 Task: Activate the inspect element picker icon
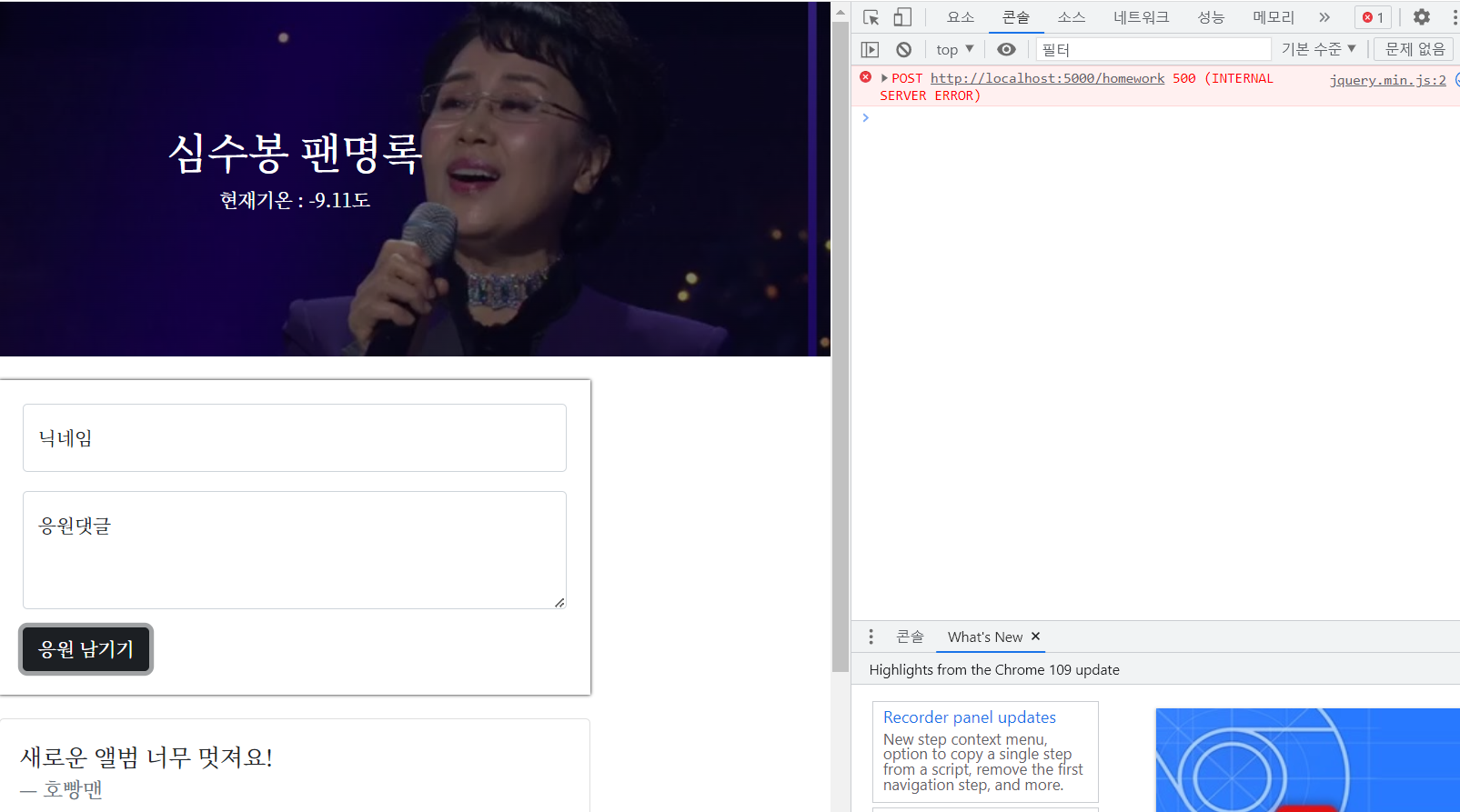[871, 17]
